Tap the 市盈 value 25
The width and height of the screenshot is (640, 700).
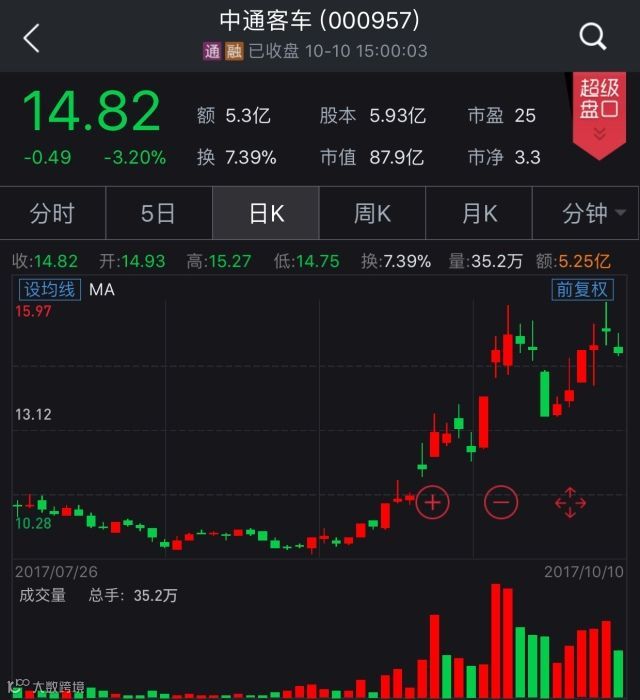(x=525, y=116)
